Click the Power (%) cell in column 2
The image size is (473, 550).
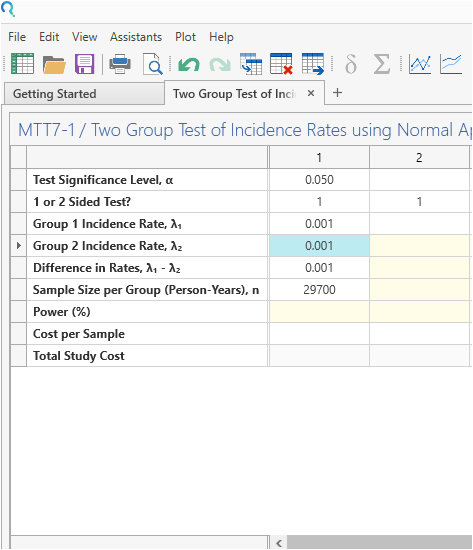(419, 312)
